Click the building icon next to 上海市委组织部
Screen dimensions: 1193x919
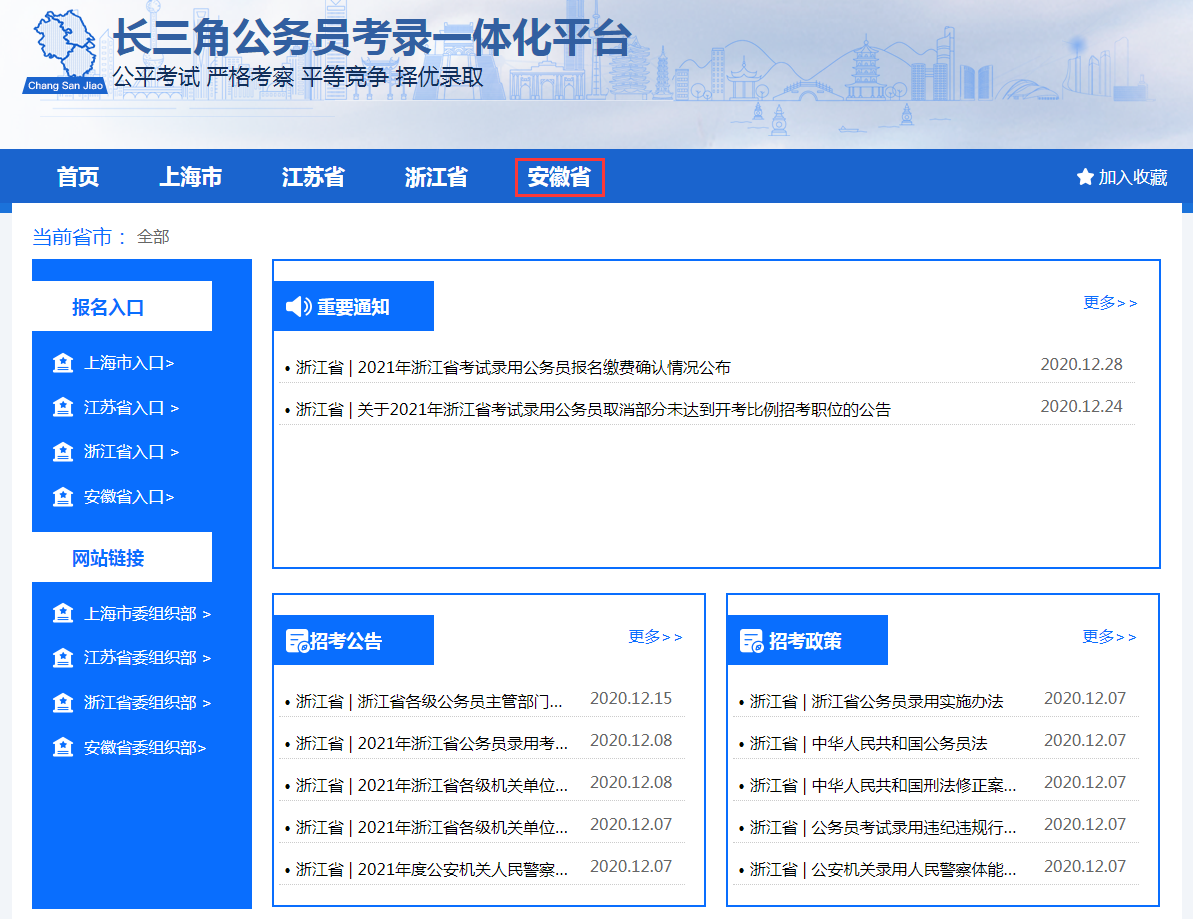[63, 613]
